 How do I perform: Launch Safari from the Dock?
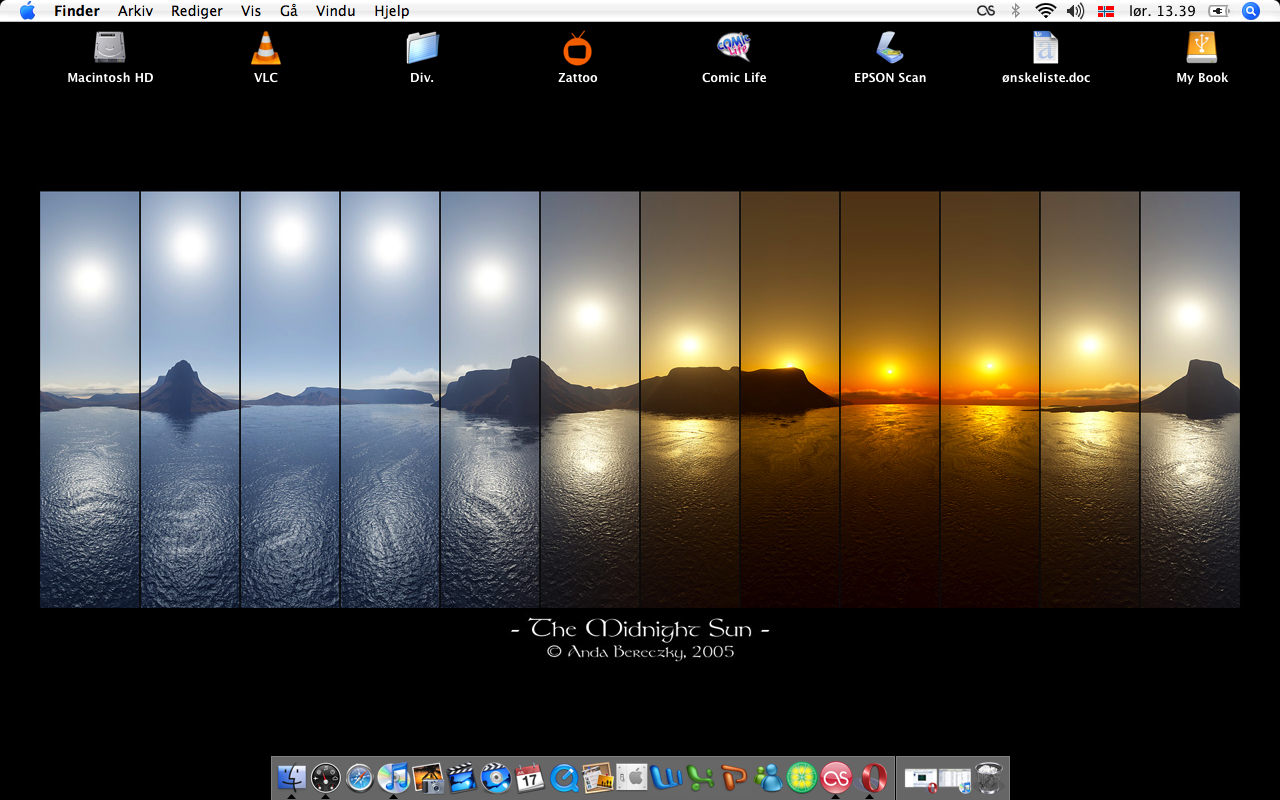[360, 777]
